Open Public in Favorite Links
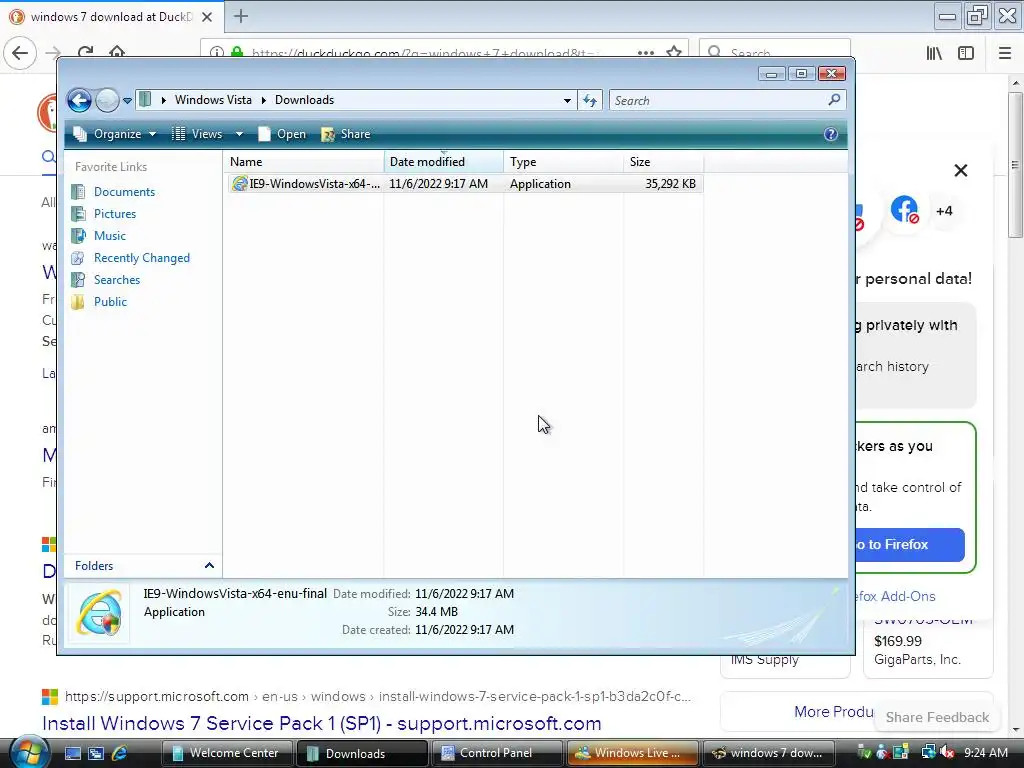 110,302
